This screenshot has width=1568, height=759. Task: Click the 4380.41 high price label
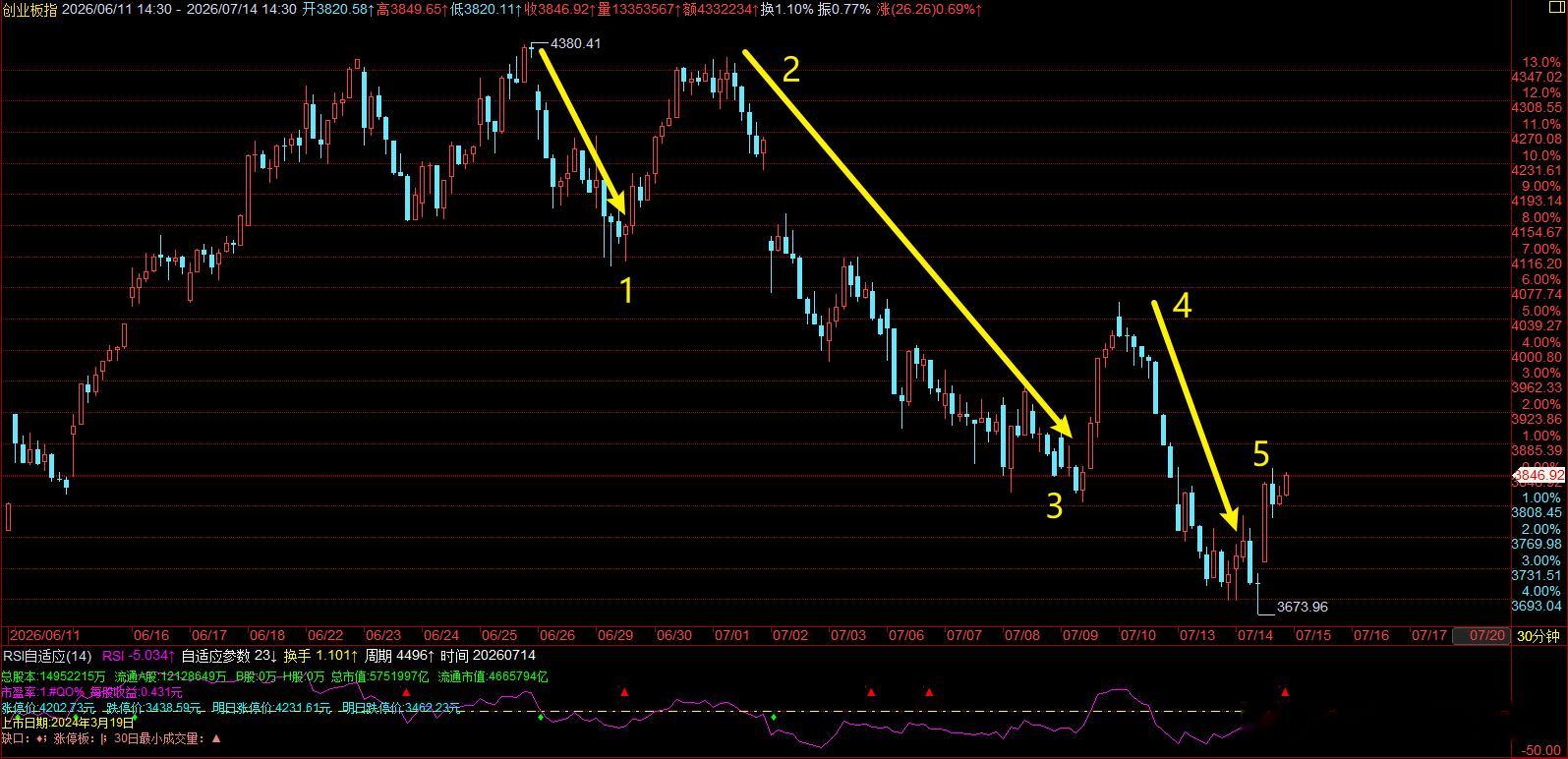(575, 43)
